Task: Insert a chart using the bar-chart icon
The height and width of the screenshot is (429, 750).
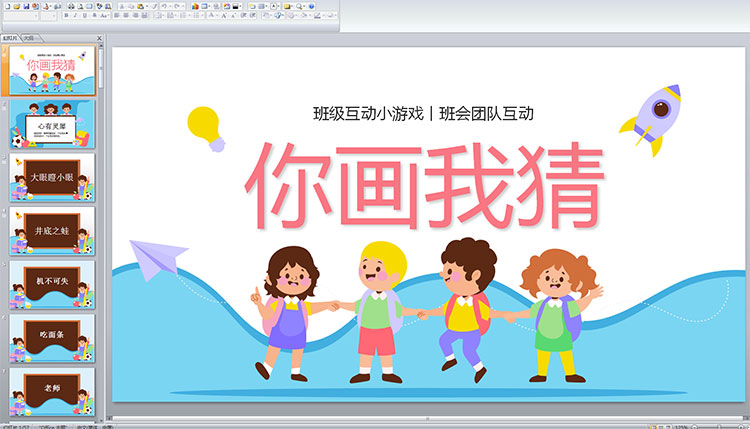Action: 195,7
